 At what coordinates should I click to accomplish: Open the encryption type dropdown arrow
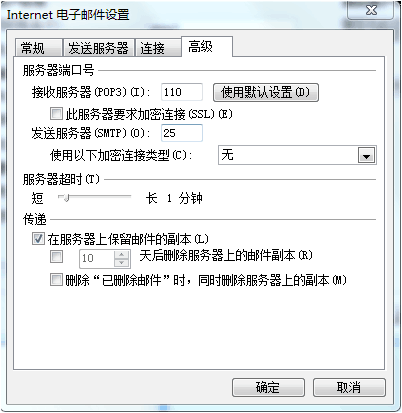366,155
